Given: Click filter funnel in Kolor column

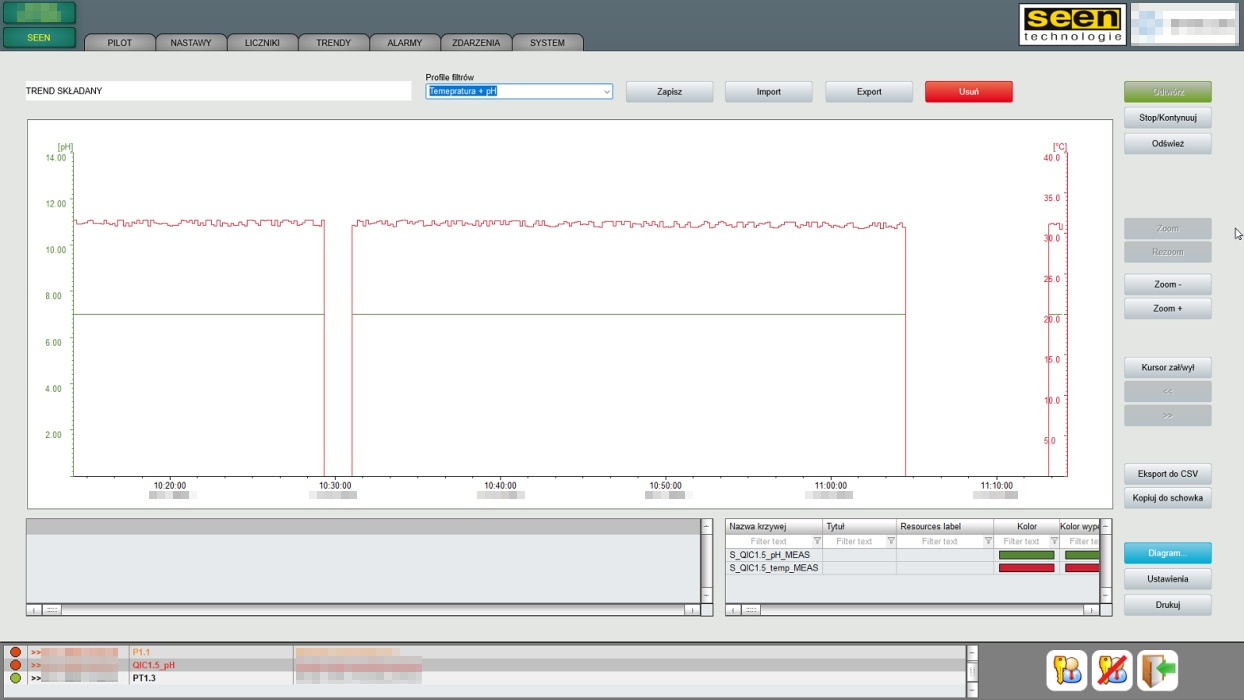Looking at the screenshot, I should (1053, 541).
